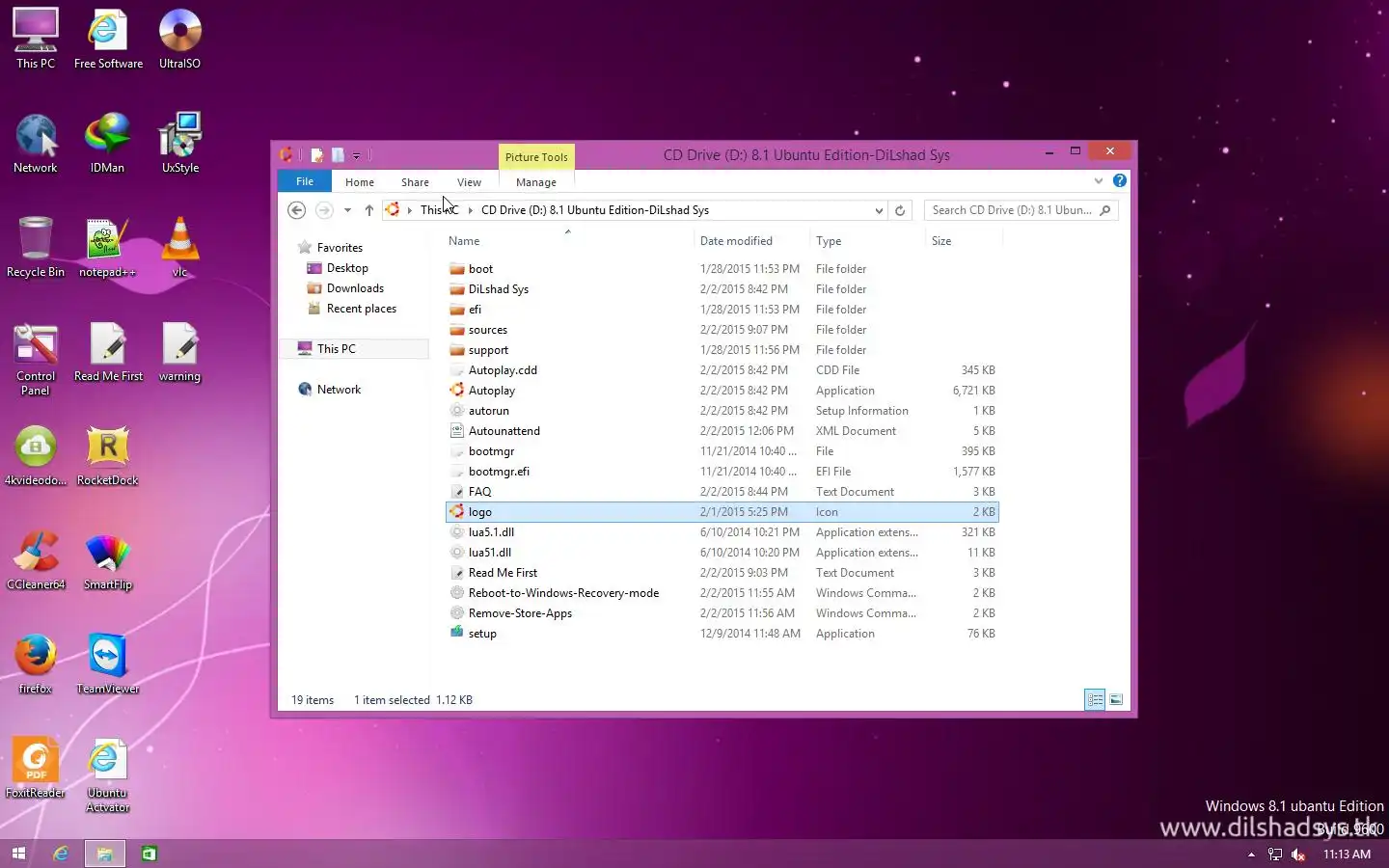This screenshot has height=868, width=1389.
Task: Select Desktop under Favorites
Action: click(347, 268)
